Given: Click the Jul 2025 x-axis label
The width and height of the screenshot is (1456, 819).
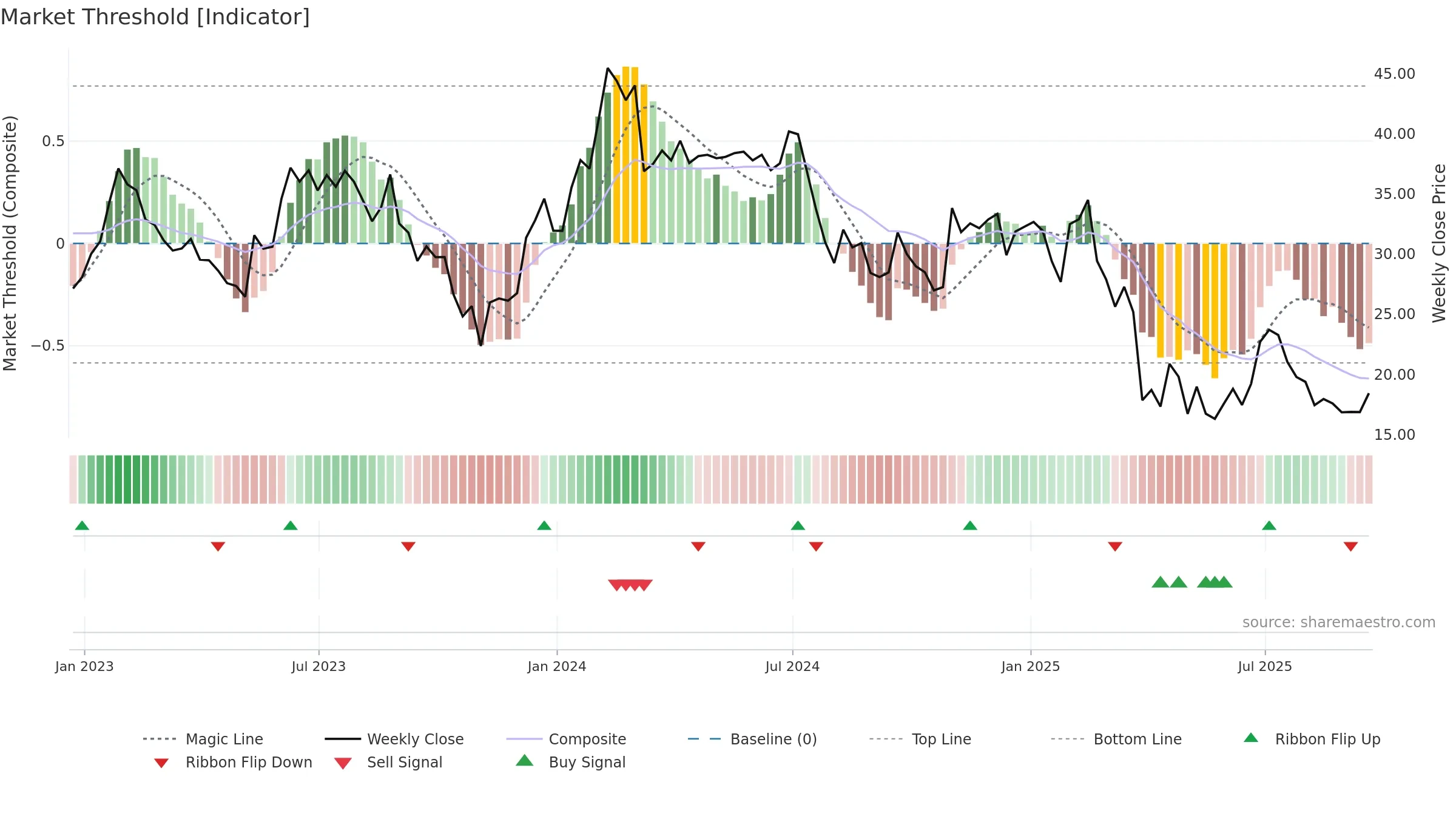Looking at the screenshot, I should [x=1265, y=667].
